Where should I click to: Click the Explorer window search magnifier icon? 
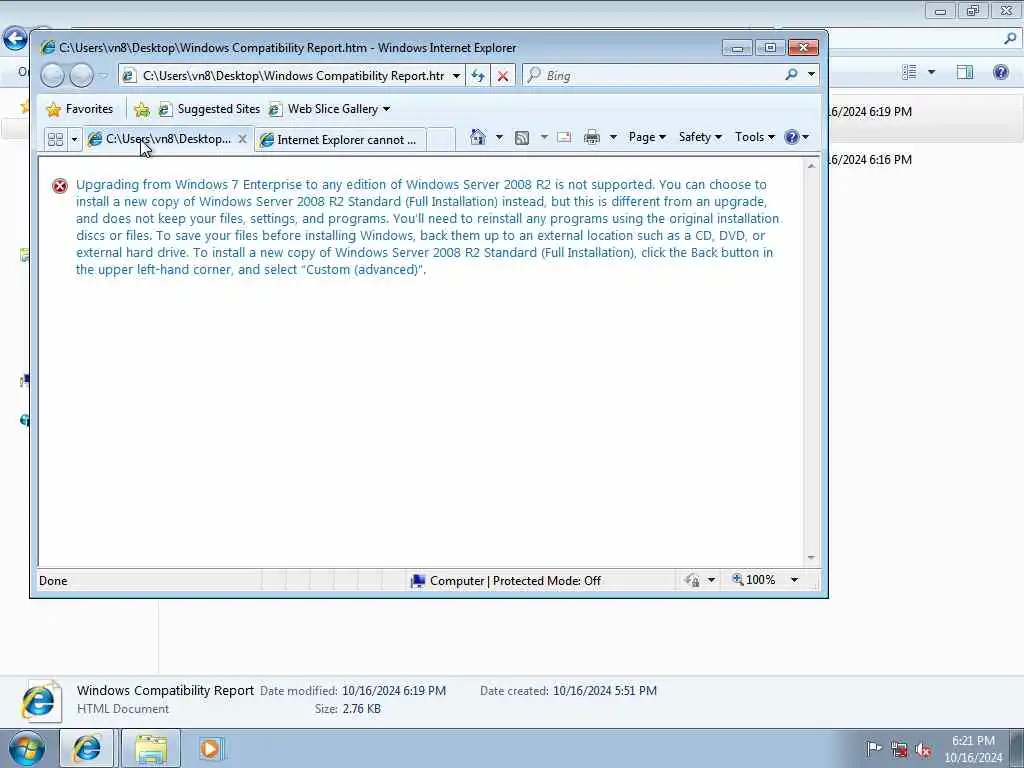1010,39
